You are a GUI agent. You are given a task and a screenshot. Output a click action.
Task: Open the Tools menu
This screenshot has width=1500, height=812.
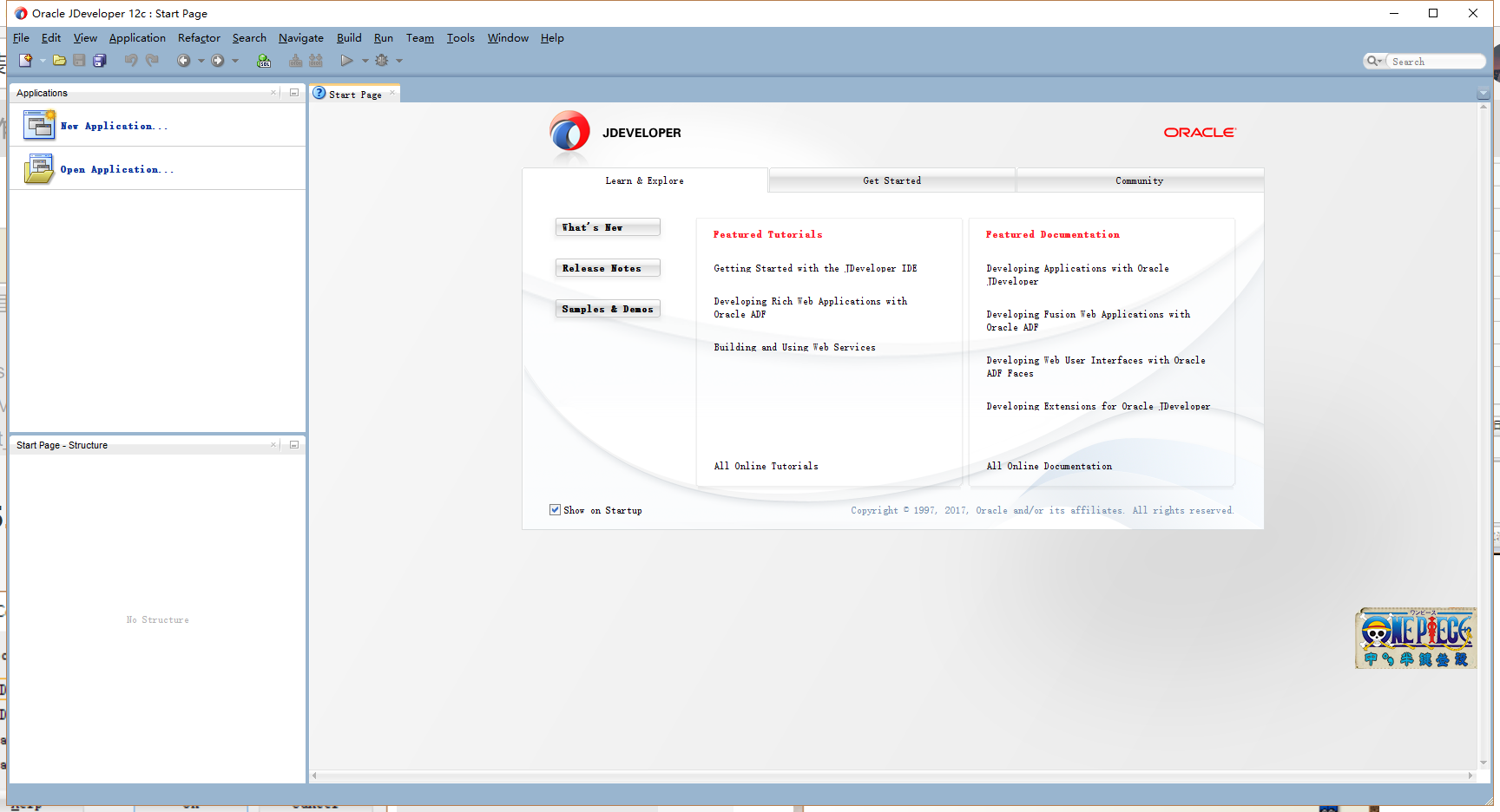point(460,37)
